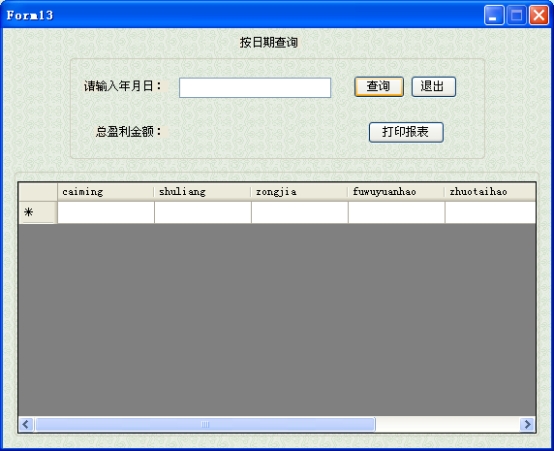Click the 请输入年月日 label
554x451 pixels.
(x=123, y=86)
